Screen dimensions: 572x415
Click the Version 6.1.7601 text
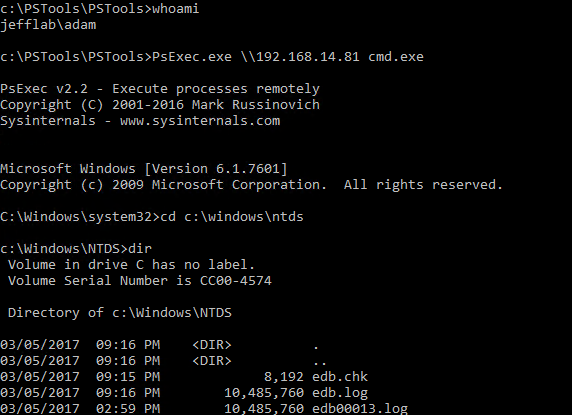tap(216, 168)
